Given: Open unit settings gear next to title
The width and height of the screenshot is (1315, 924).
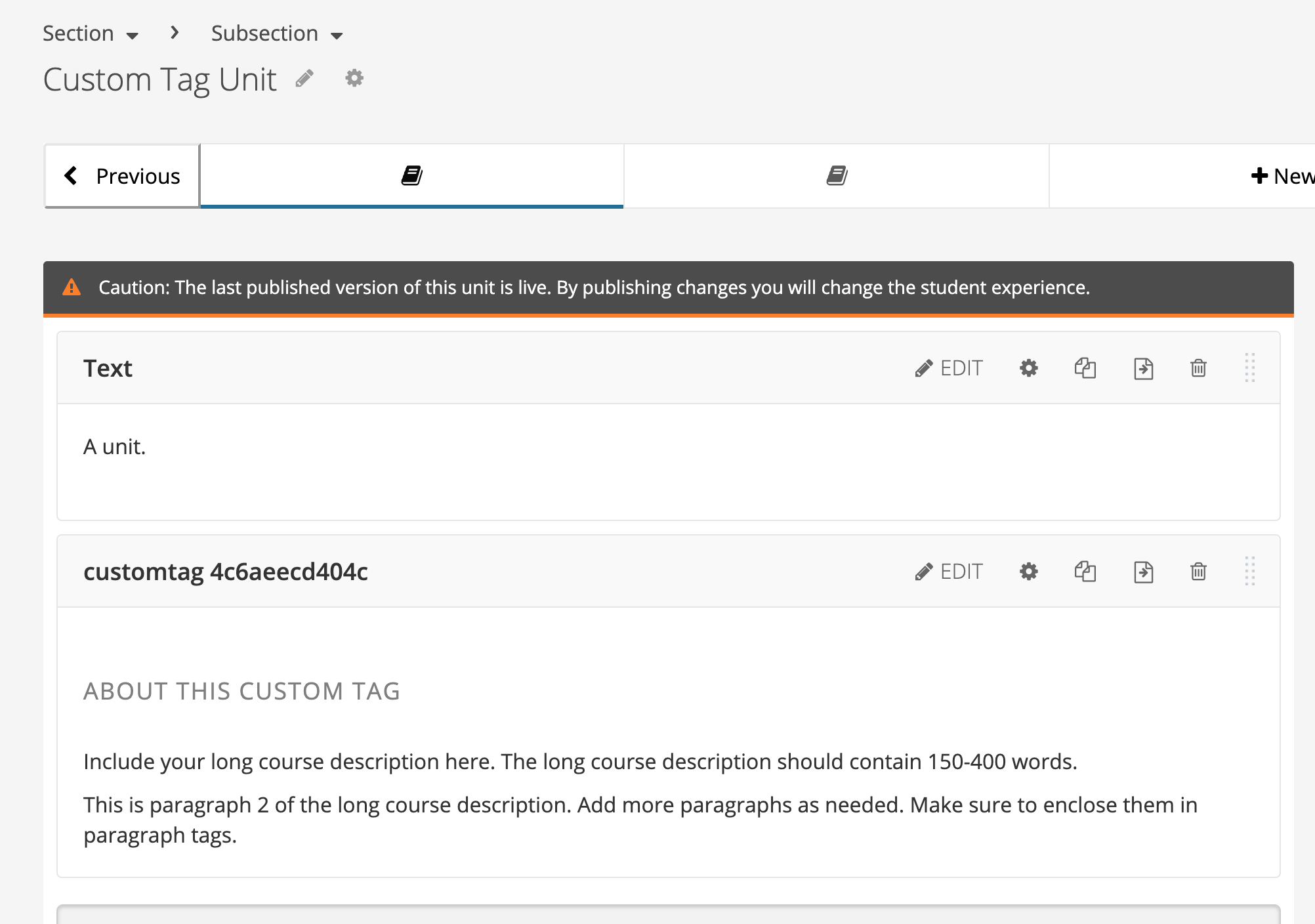Looking at the screenshot, I should pos(354,79).
